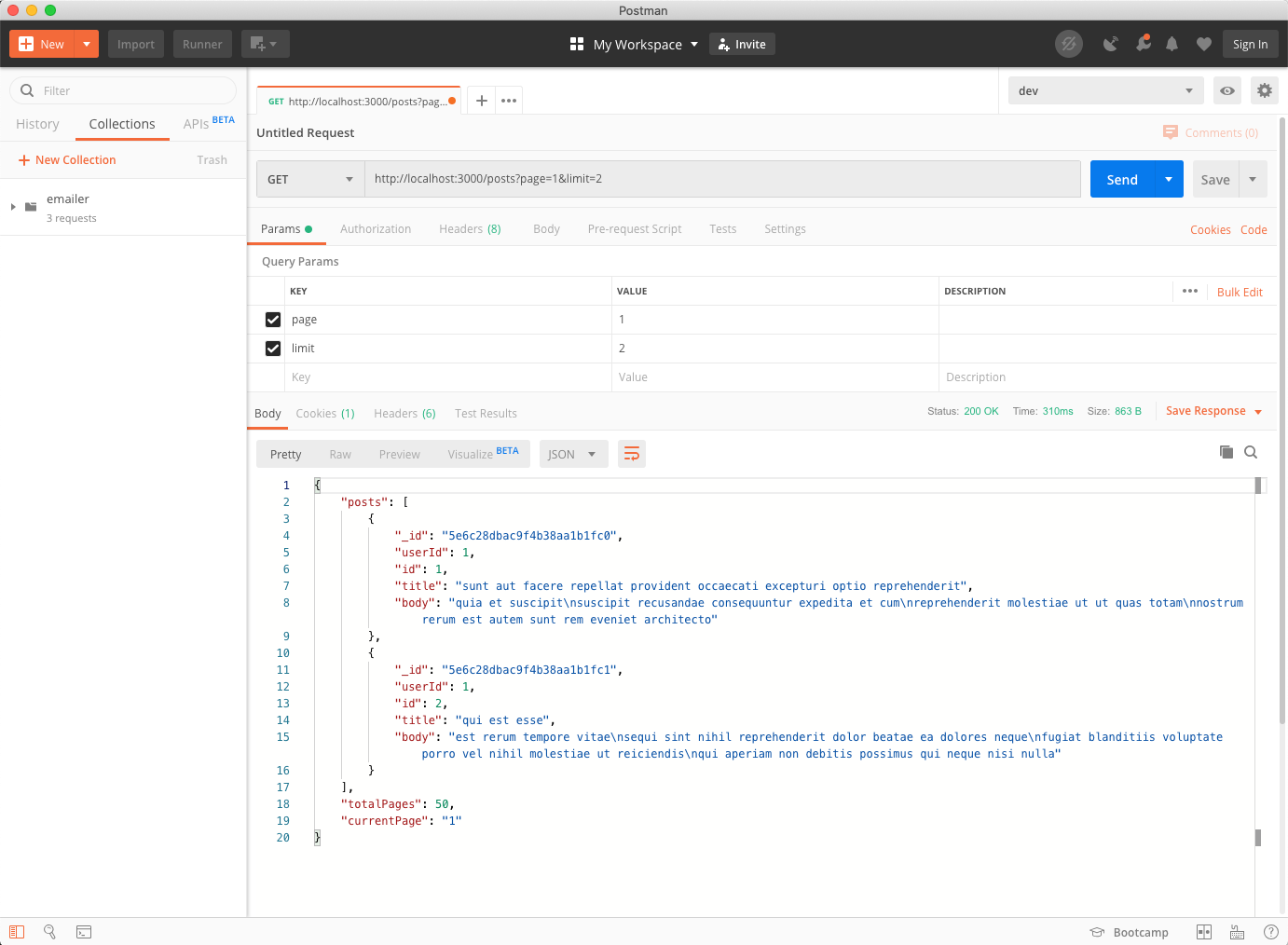Open the dev environment dropdown
The width and height of the screenshot is (1288, 945).
click(1105, 90)
